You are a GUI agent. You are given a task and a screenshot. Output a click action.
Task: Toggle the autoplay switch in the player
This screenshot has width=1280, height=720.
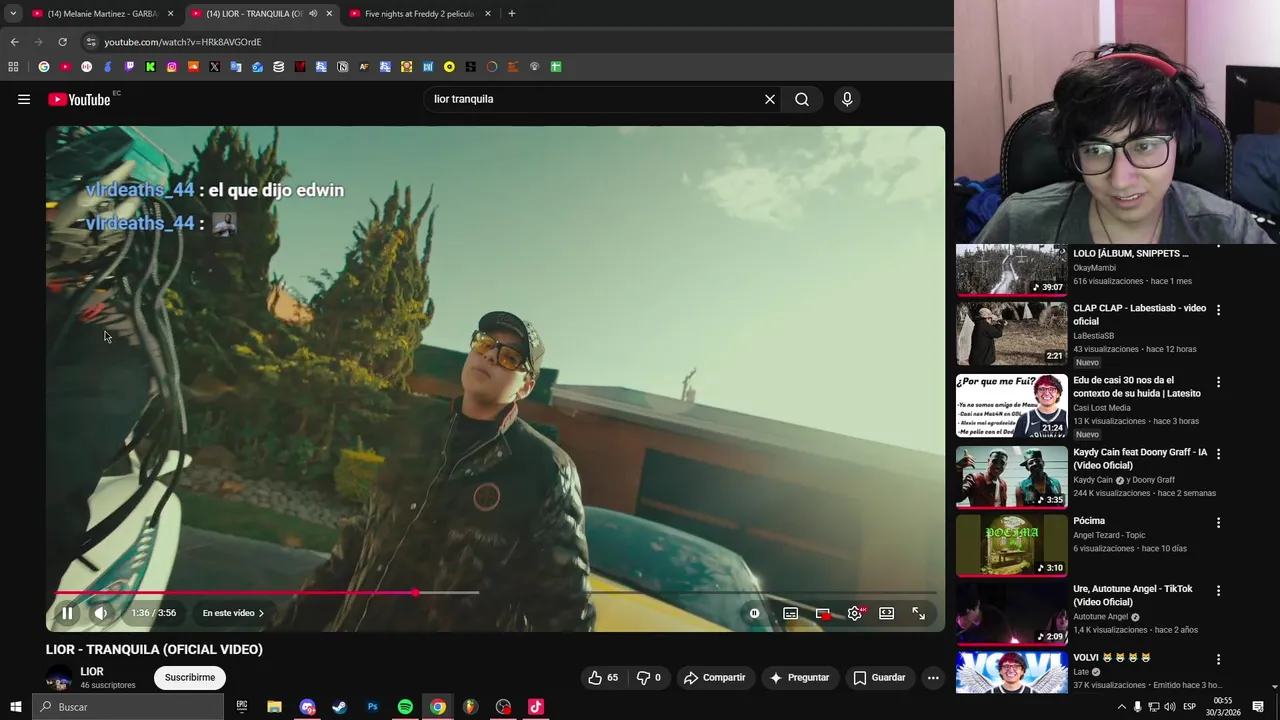(x=754, y=614)
